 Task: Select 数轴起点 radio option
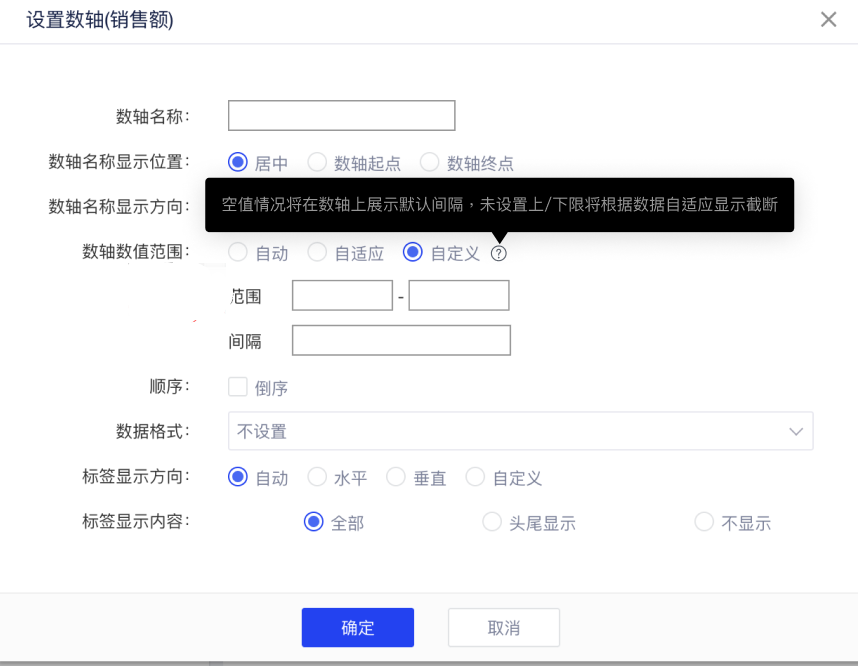point(317,162)
